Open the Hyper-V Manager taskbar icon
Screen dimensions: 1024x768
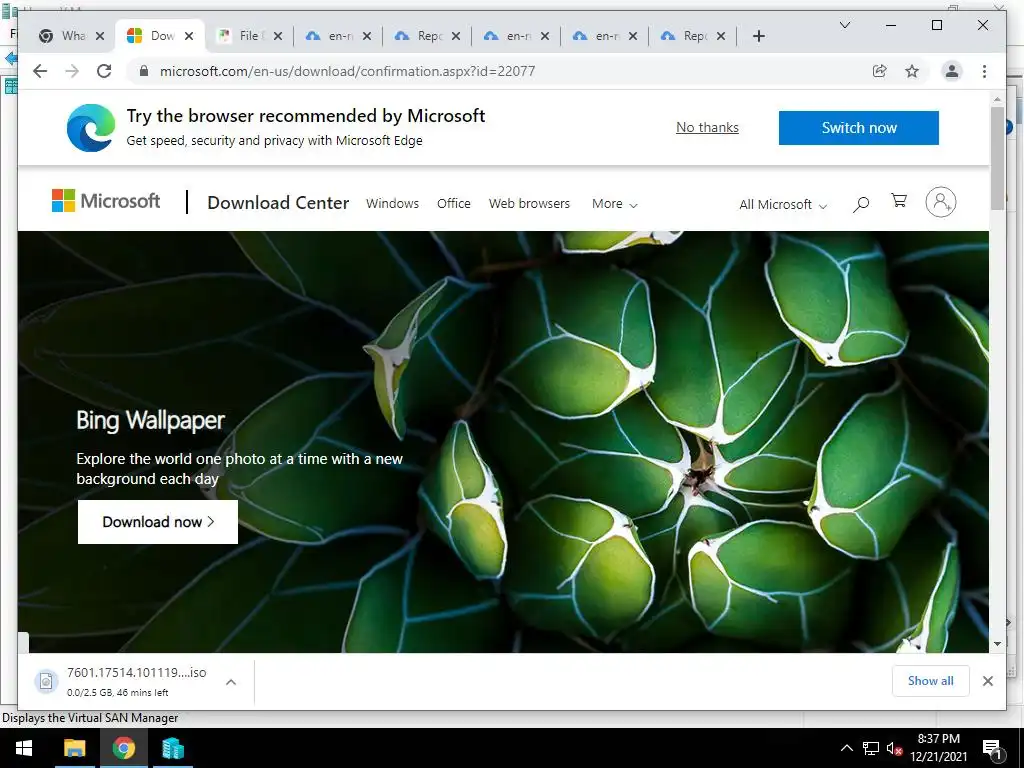[173, 748]
